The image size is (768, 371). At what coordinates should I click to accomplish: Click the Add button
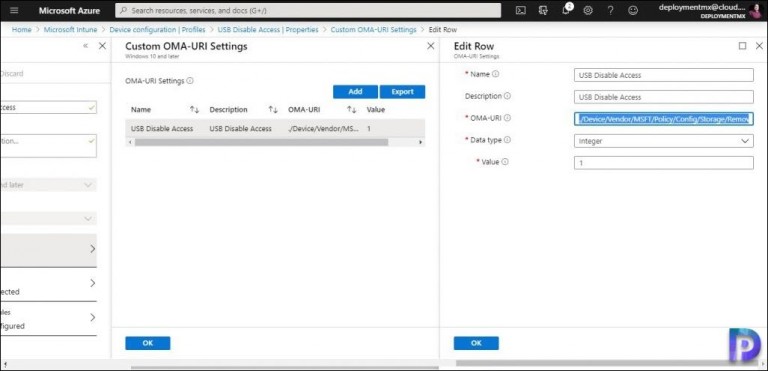[355, 92]
